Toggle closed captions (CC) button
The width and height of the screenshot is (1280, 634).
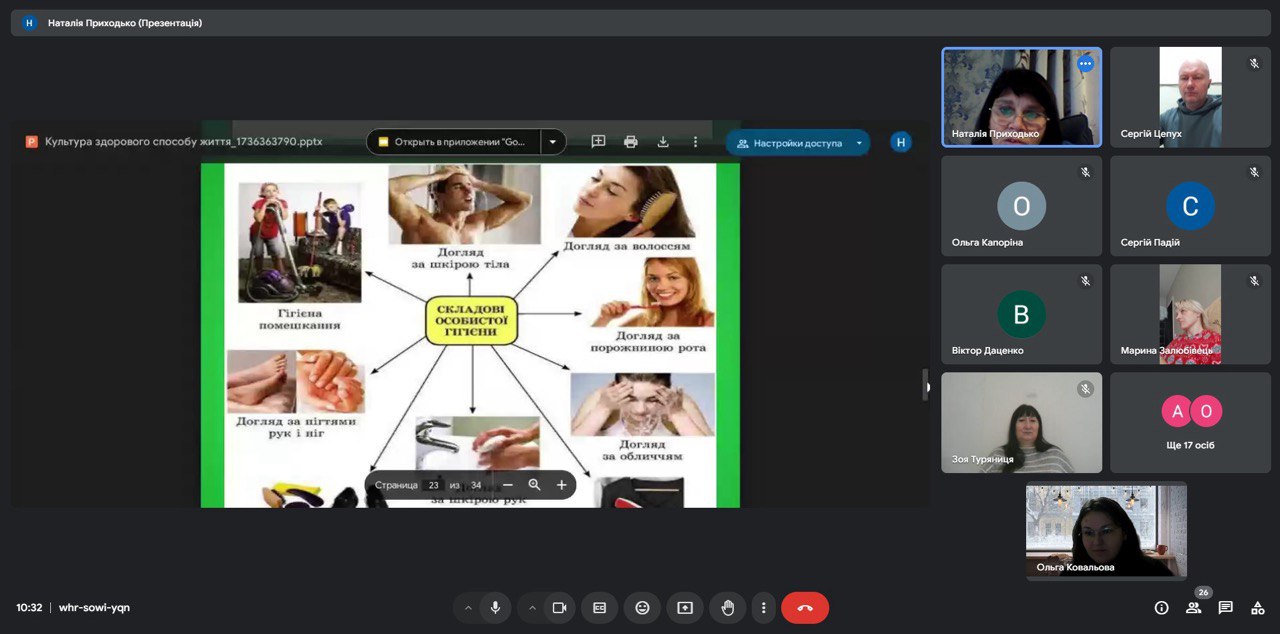(x=599, y=608)
